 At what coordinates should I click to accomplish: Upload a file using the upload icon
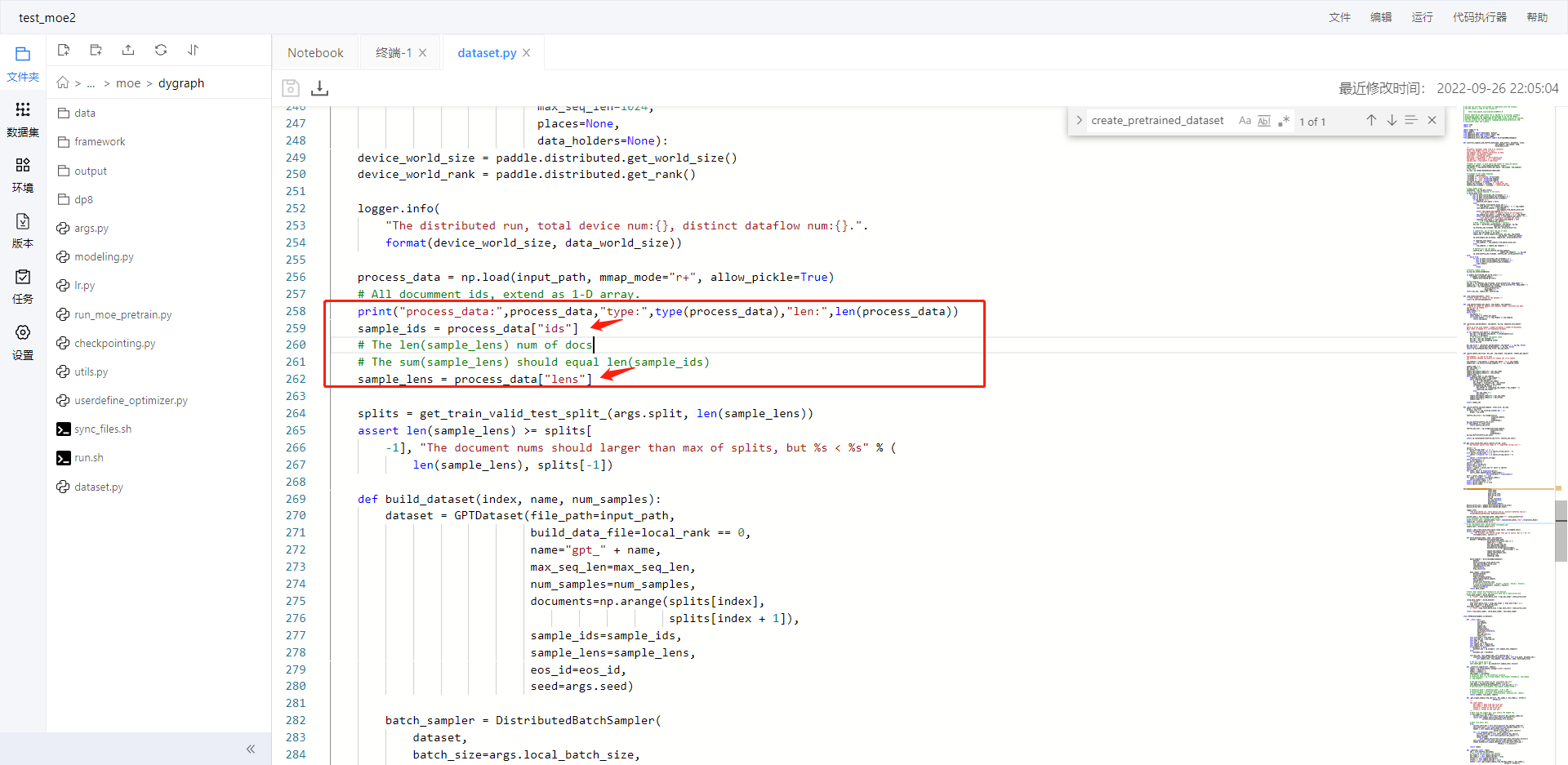point(127,49)
